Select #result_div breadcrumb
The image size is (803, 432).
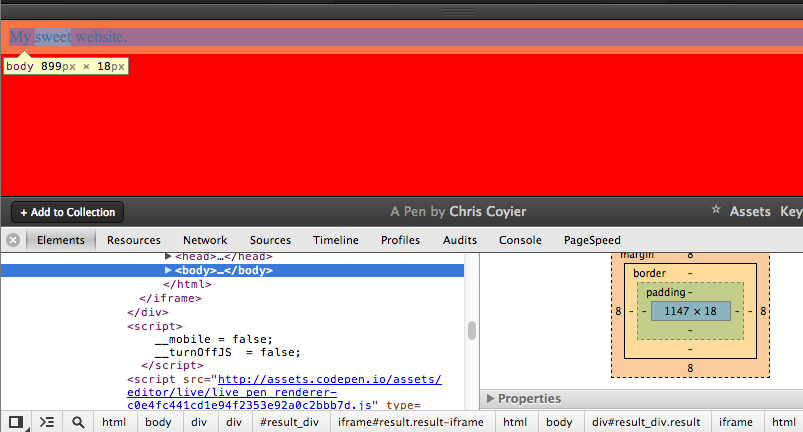click(289, 422)
